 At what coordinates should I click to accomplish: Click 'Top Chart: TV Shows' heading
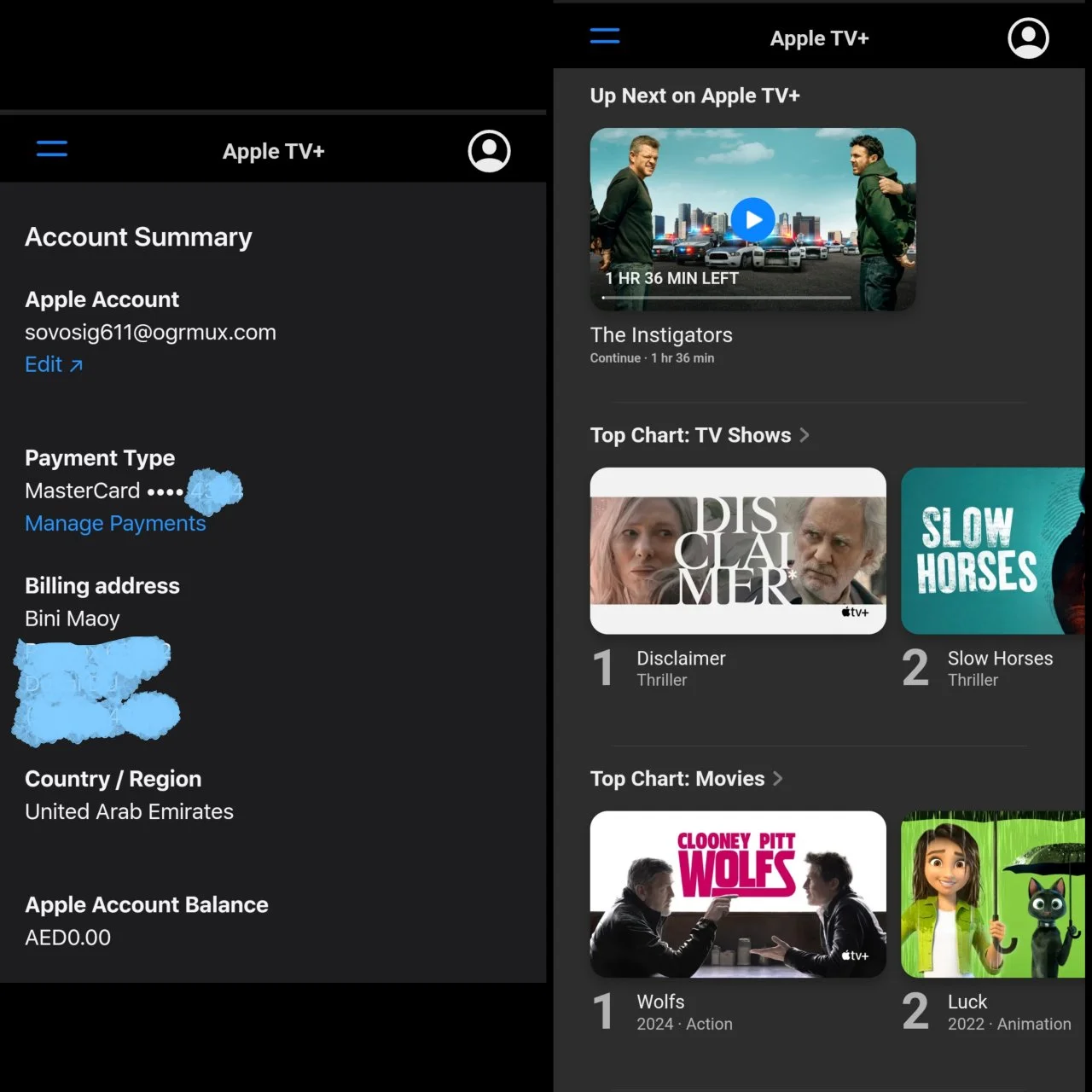point(690,435)
